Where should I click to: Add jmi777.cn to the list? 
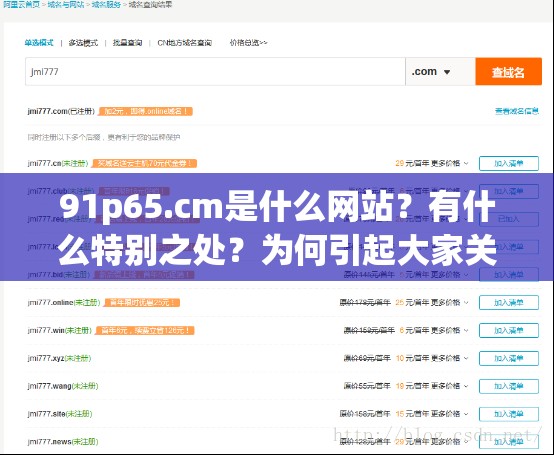click(509, 164)
